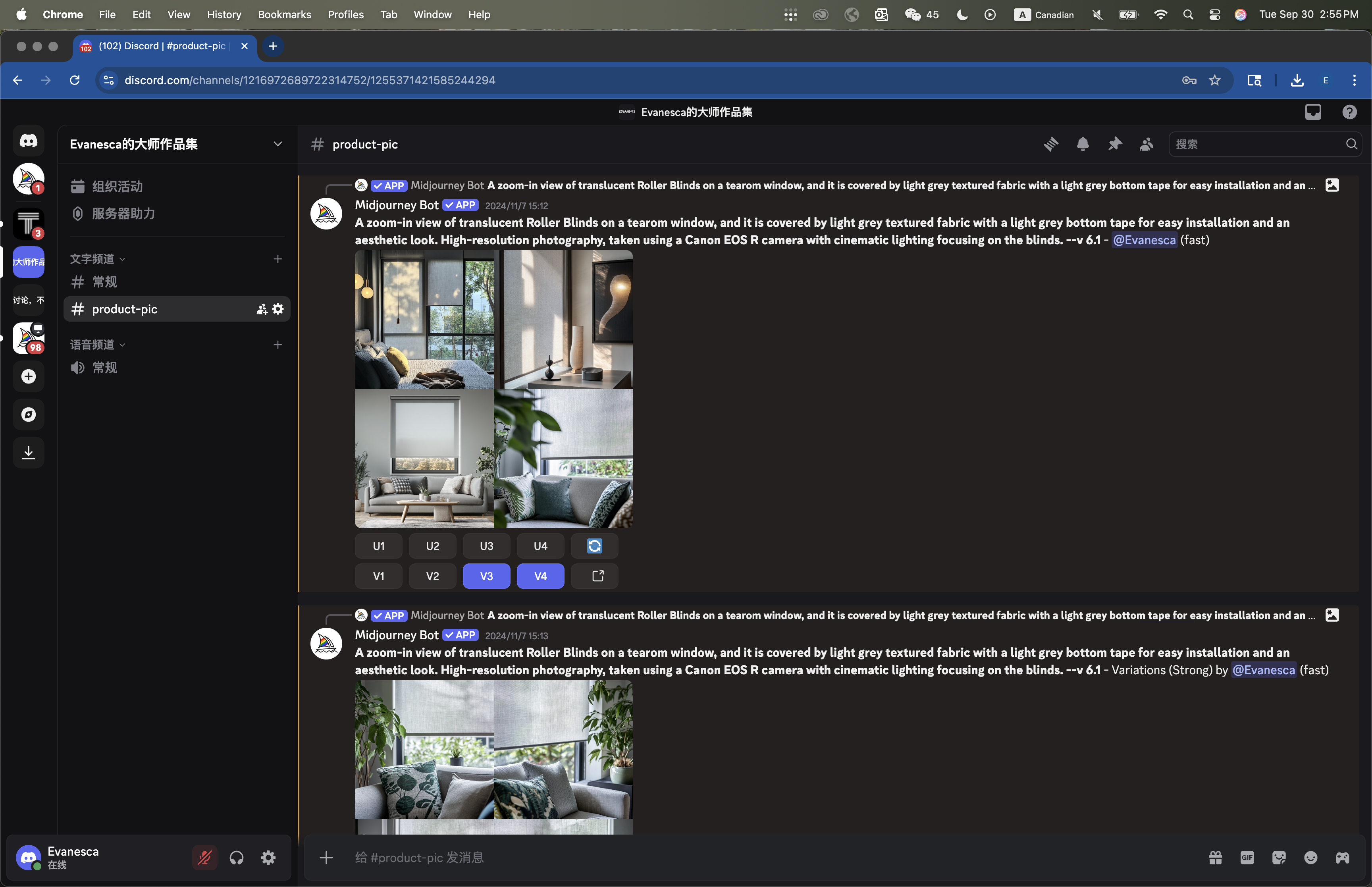This screenshot has width=1372, height=887.
Task: Open Discord direct messages home icon
Action: coord(28,141)
